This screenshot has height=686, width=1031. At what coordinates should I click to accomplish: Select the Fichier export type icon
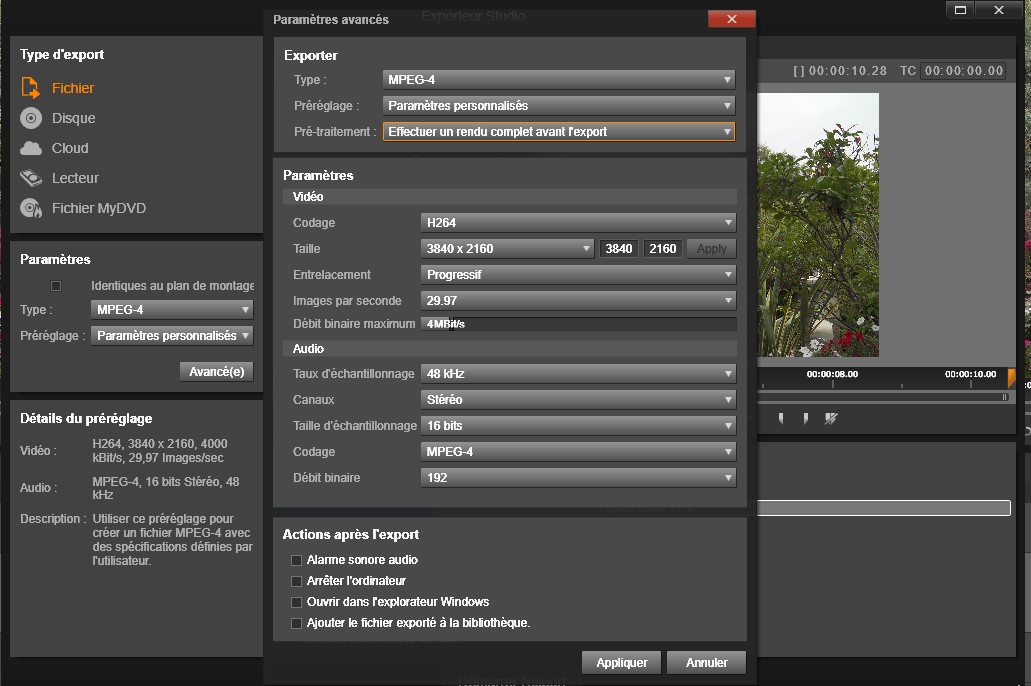click(30, 87)
